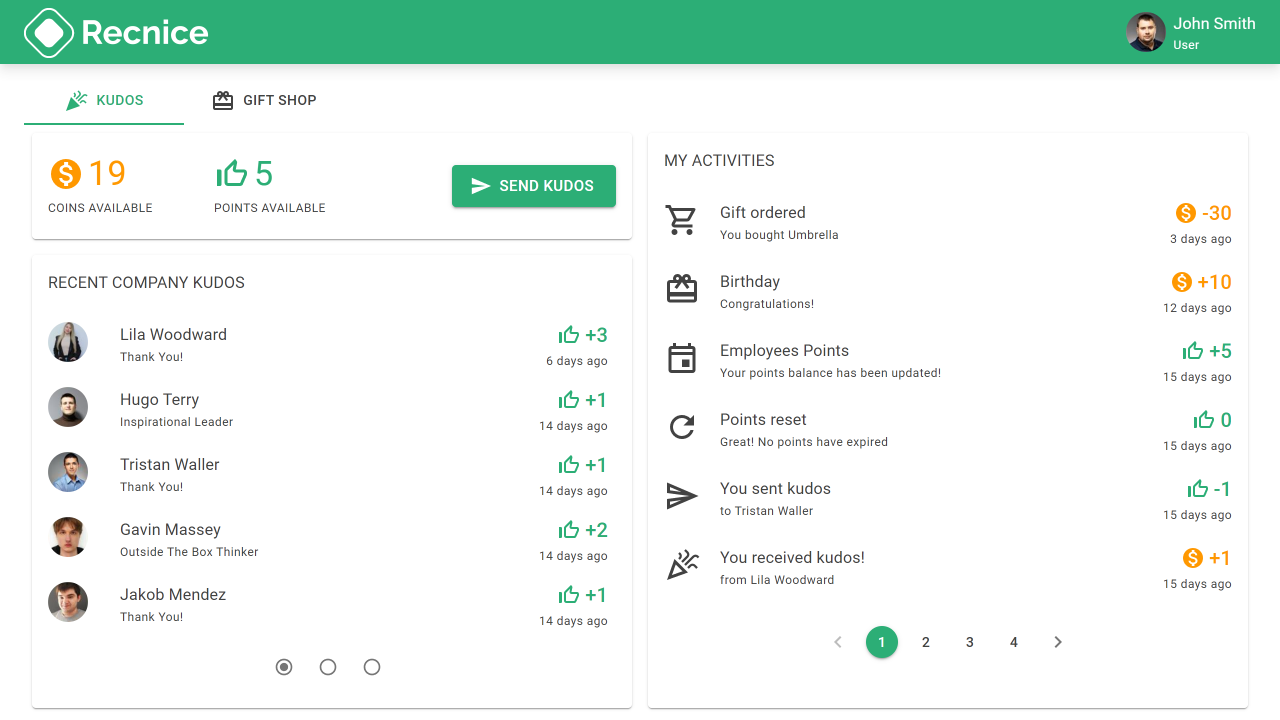This screenshot has width=1280, height=720.
Task: Go to next activities page arrow
Action: point(1058,642)
